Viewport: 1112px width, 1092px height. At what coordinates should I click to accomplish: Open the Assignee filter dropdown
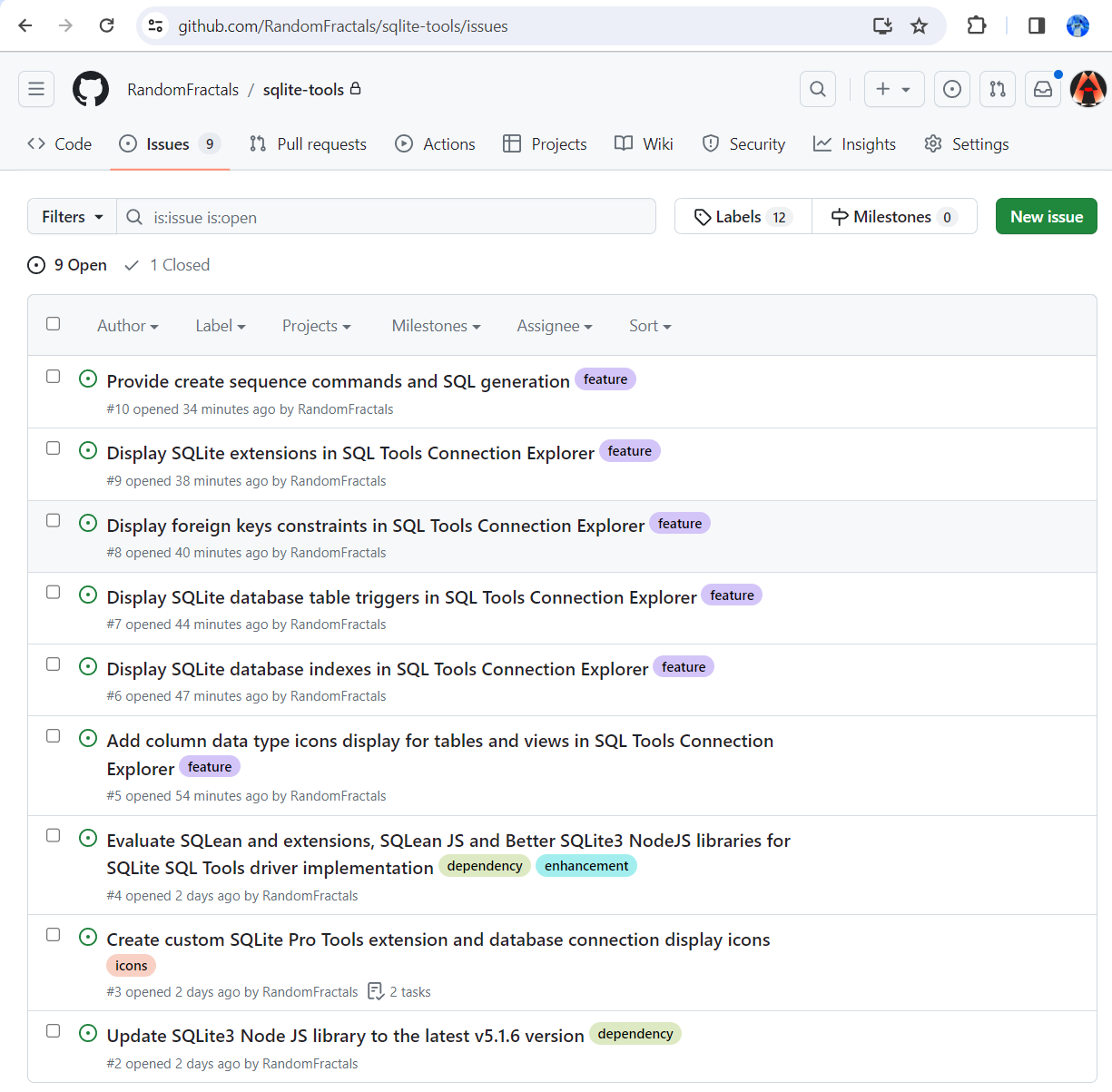(x=555, y=326)
